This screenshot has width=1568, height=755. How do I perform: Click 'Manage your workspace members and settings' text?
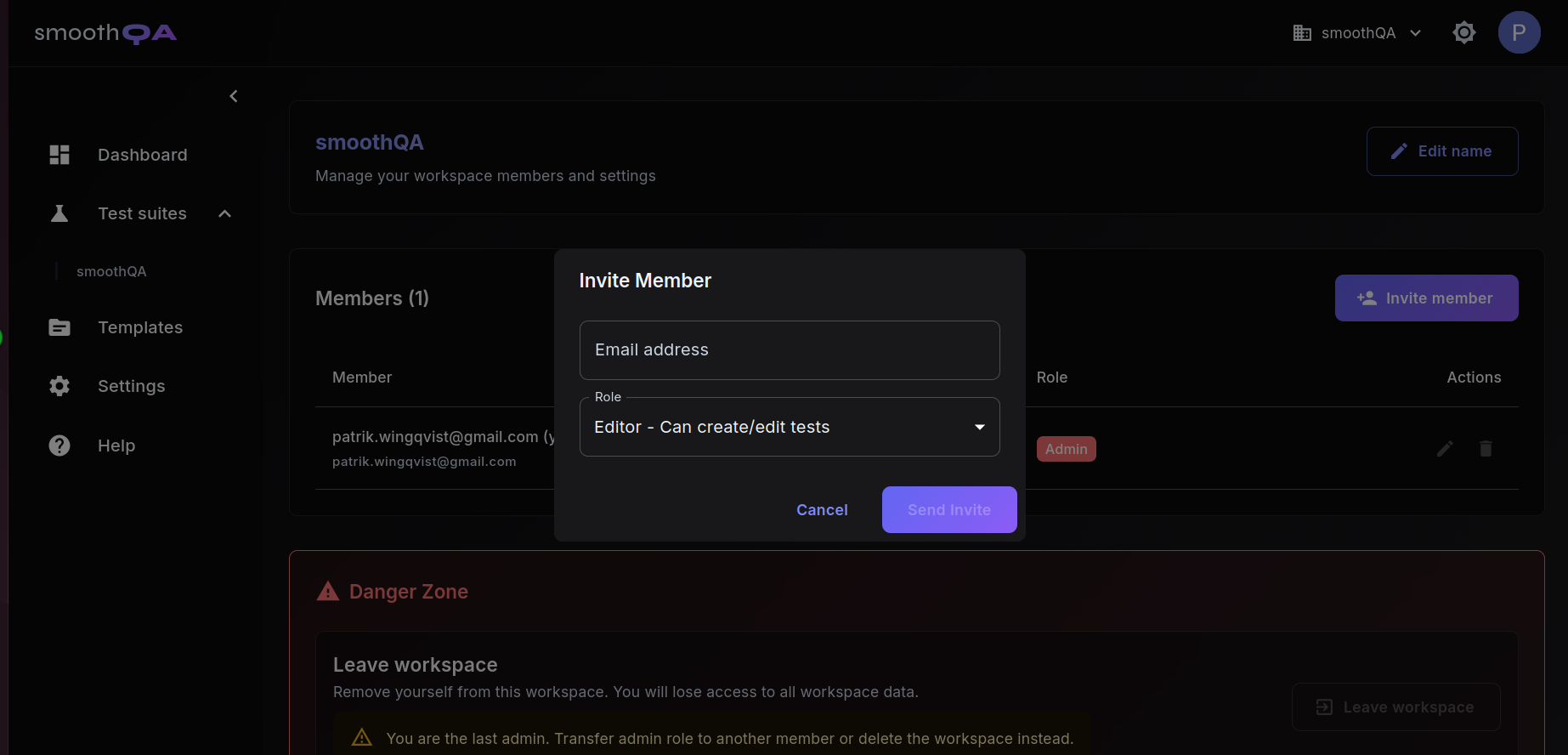coord(485,176)
